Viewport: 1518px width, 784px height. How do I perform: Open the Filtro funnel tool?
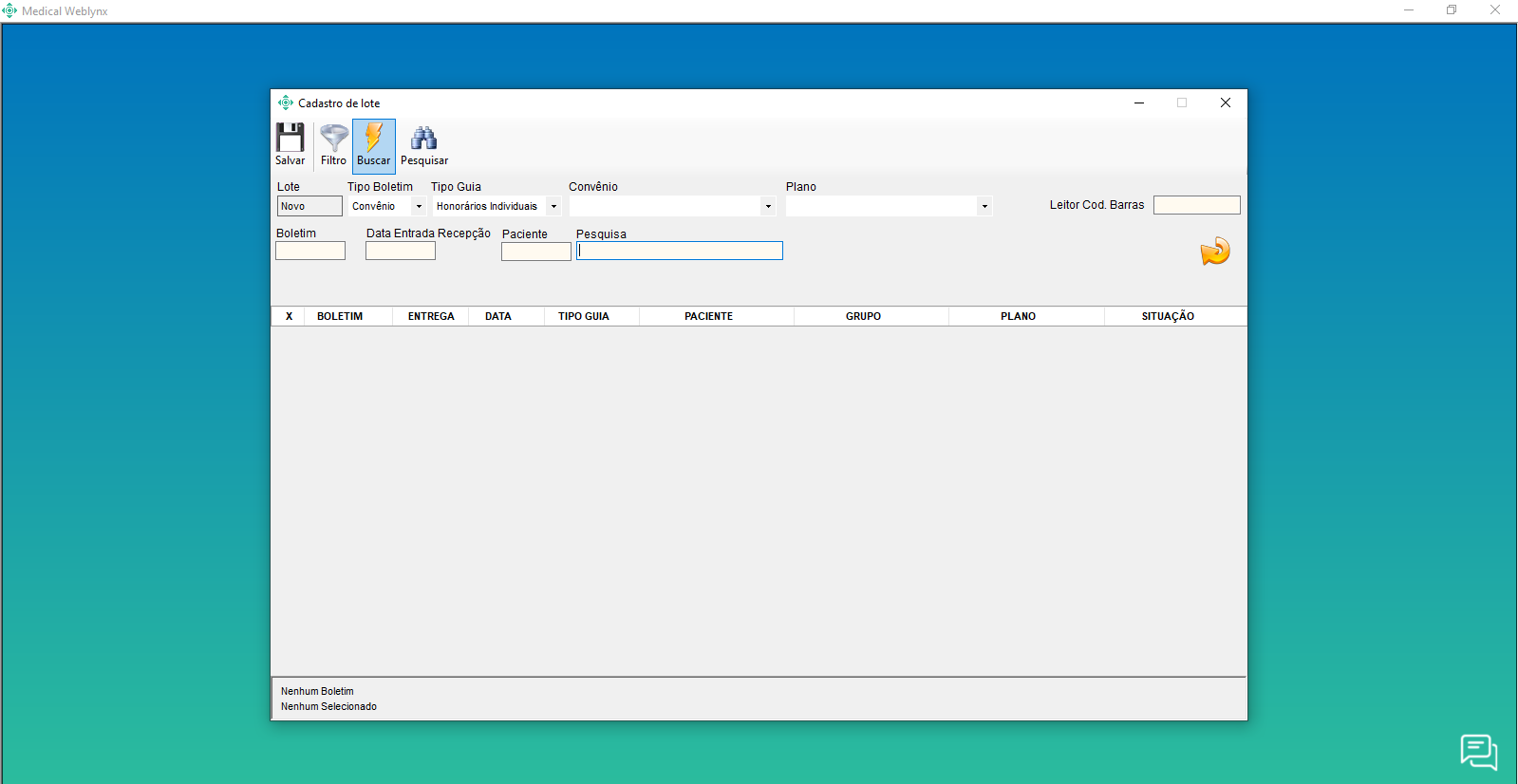point(333,139)
